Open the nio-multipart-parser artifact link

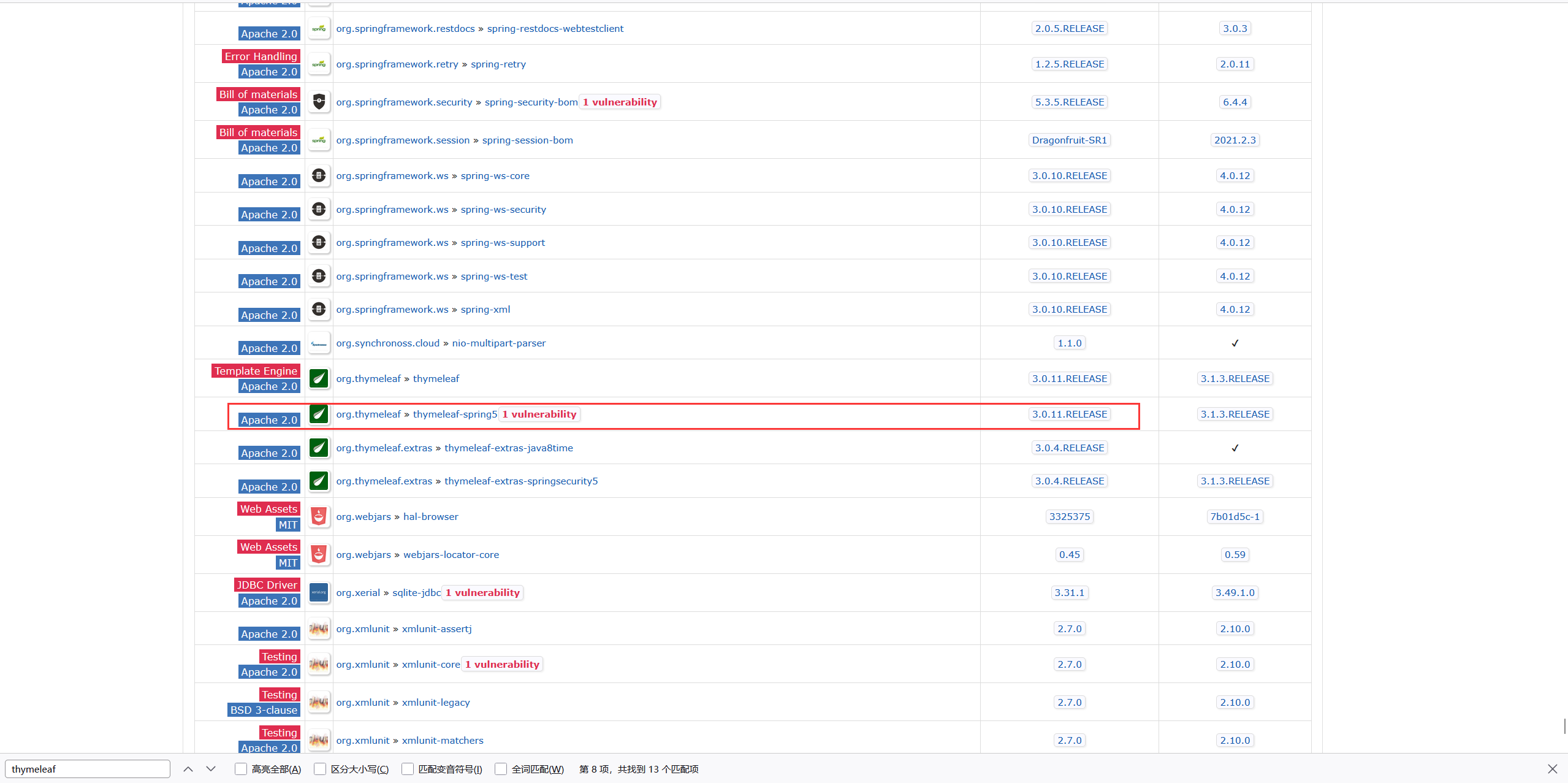pos(499,343)
